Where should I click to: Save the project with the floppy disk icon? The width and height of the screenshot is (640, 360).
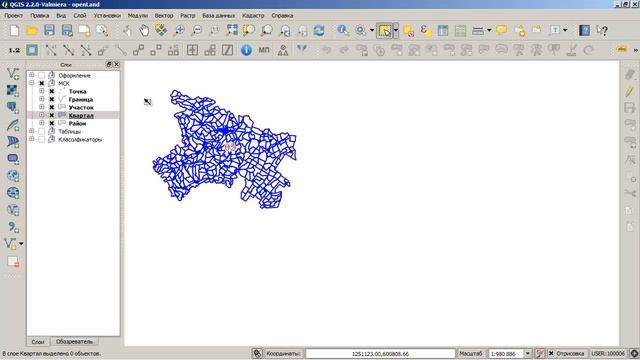click(49, 31)
